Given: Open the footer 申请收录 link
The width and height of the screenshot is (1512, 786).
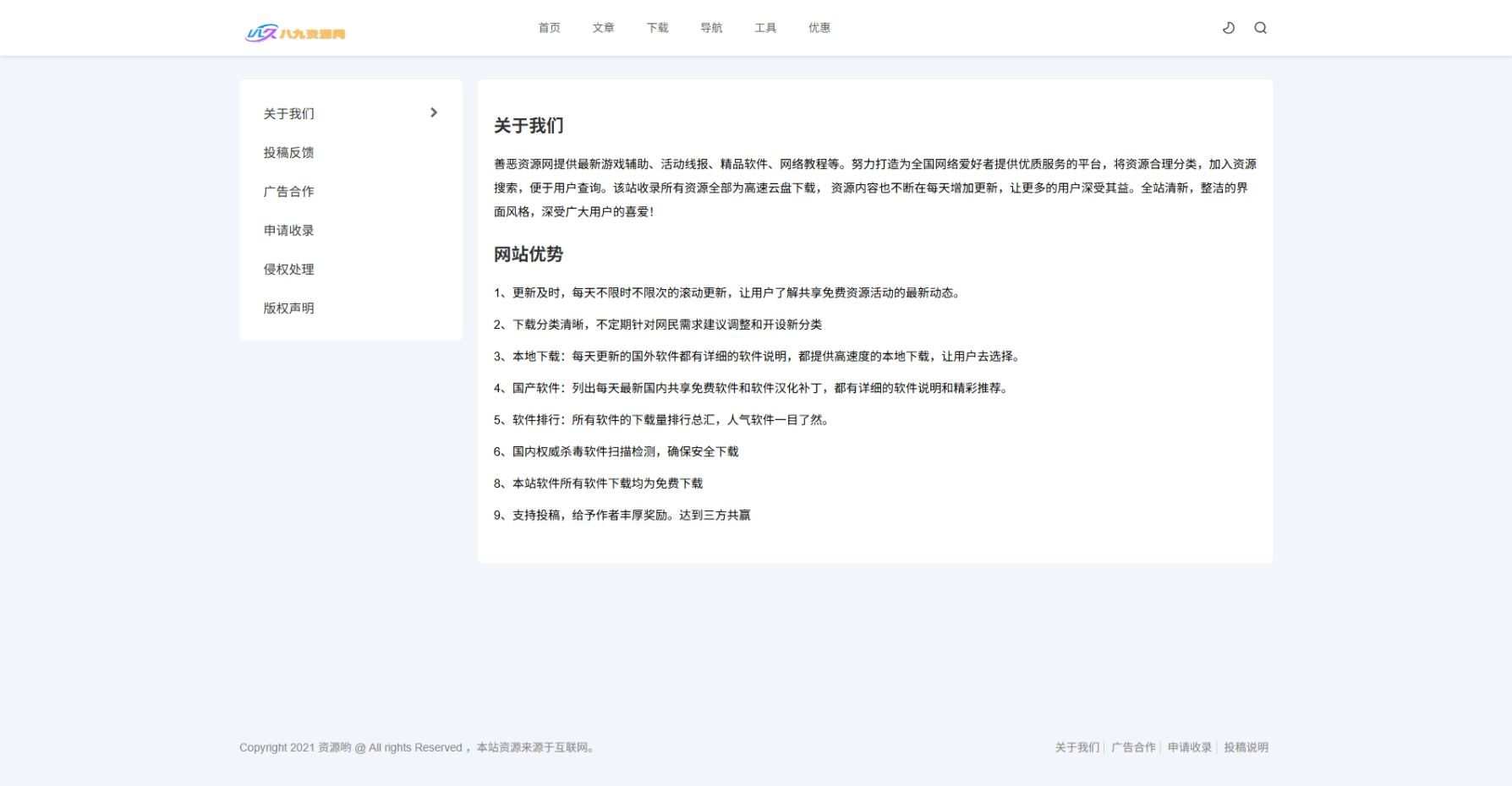Looking at the screenshot, I should tap(1189, 747).
